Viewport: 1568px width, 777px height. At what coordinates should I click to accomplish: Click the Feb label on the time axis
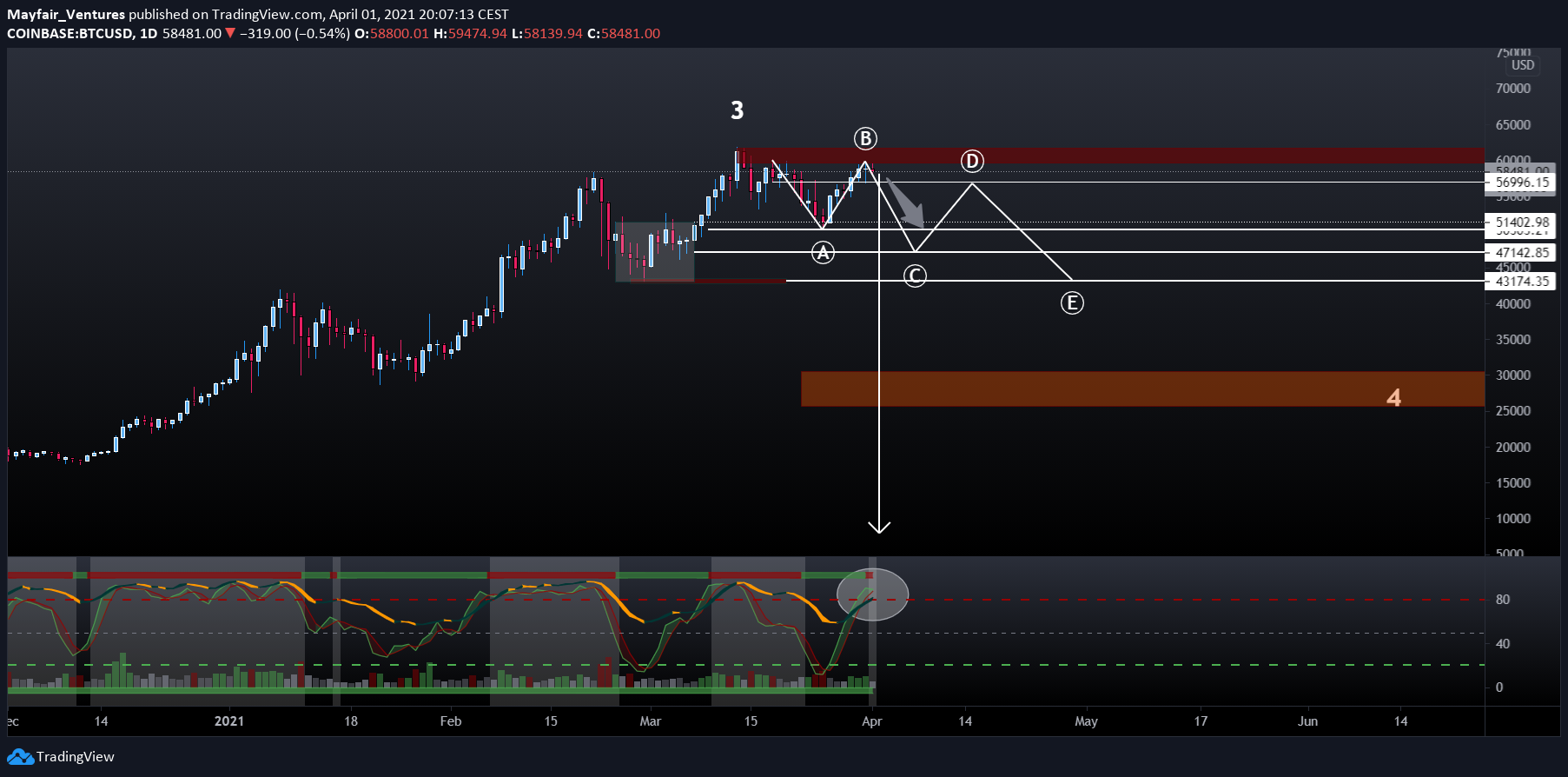coord(451,721)
